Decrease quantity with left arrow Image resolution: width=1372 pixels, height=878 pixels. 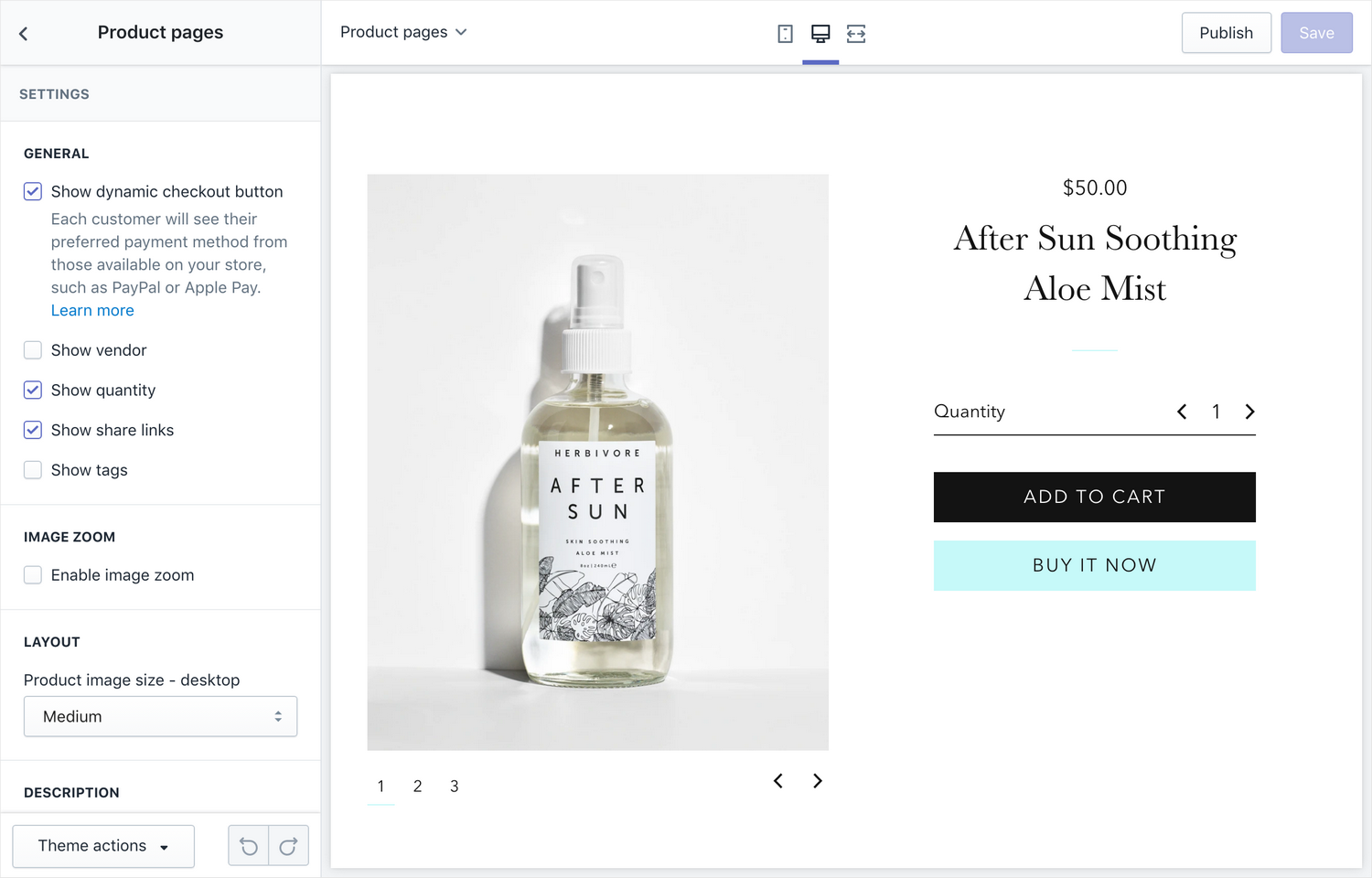(x=1182, y=412)
